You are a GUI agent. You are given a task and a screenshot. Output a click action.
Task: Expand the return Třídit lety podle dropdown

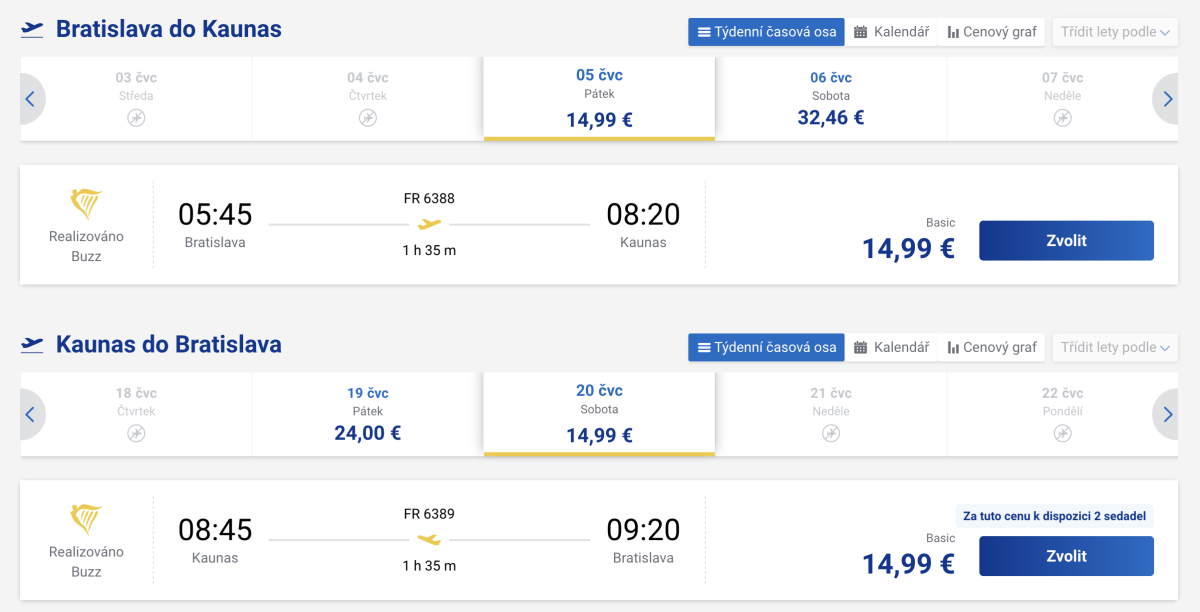pyautogui.click(x=1115, y=347)
